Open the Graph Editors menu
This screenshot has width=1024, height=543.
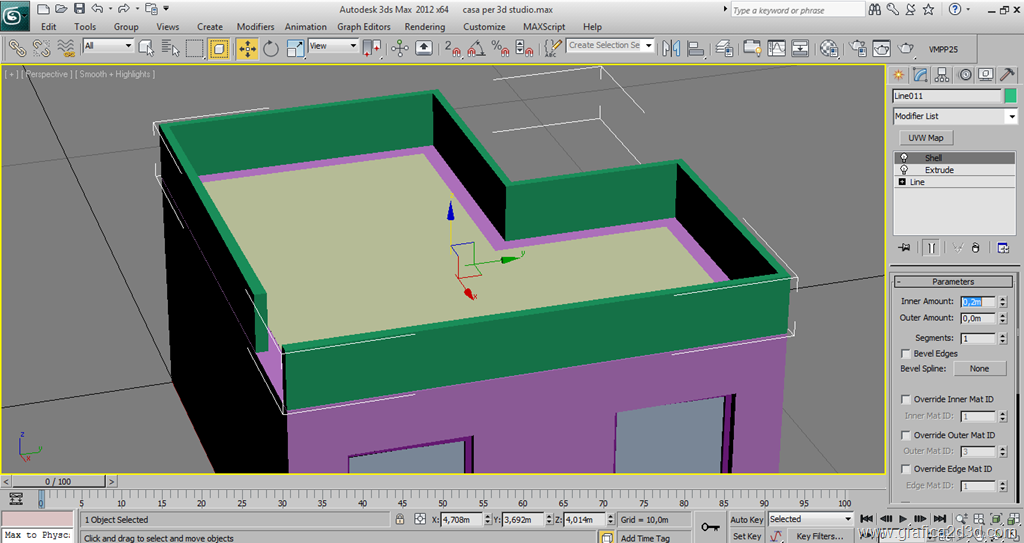(364, 27)
